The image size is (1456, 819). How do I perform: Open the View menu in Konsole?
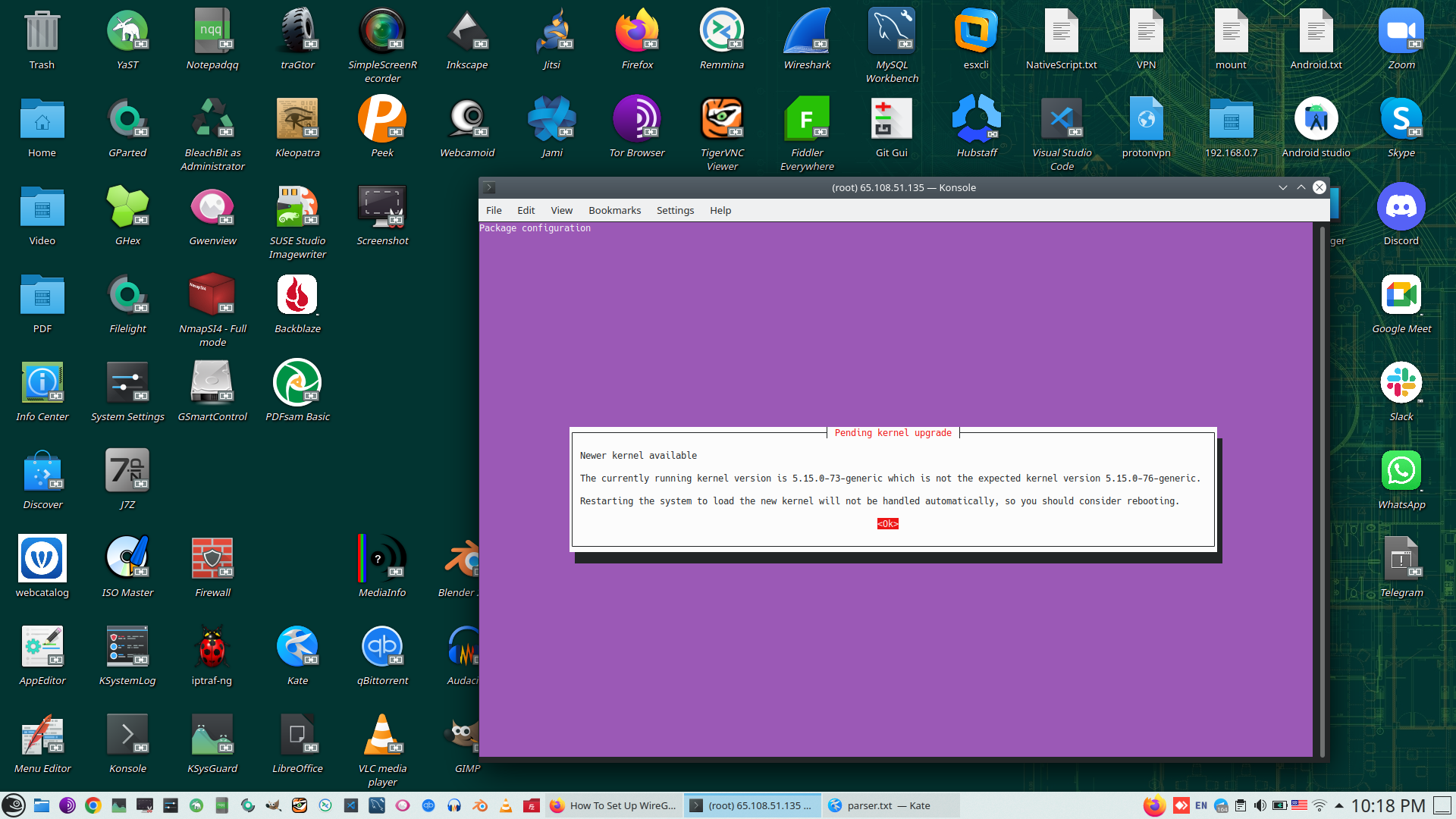[561, 210]
